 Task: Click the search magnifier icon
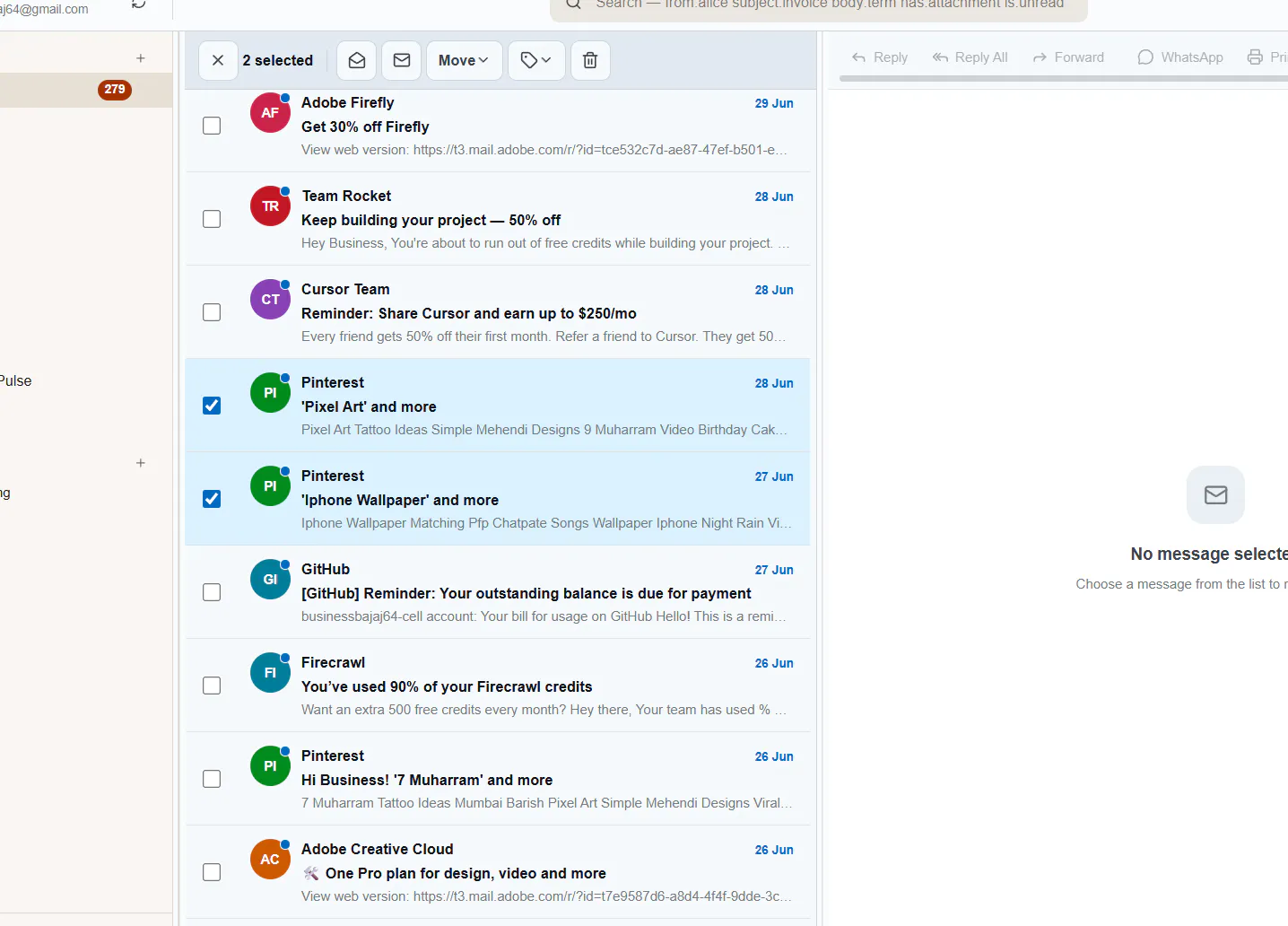(x=573, y=4)
